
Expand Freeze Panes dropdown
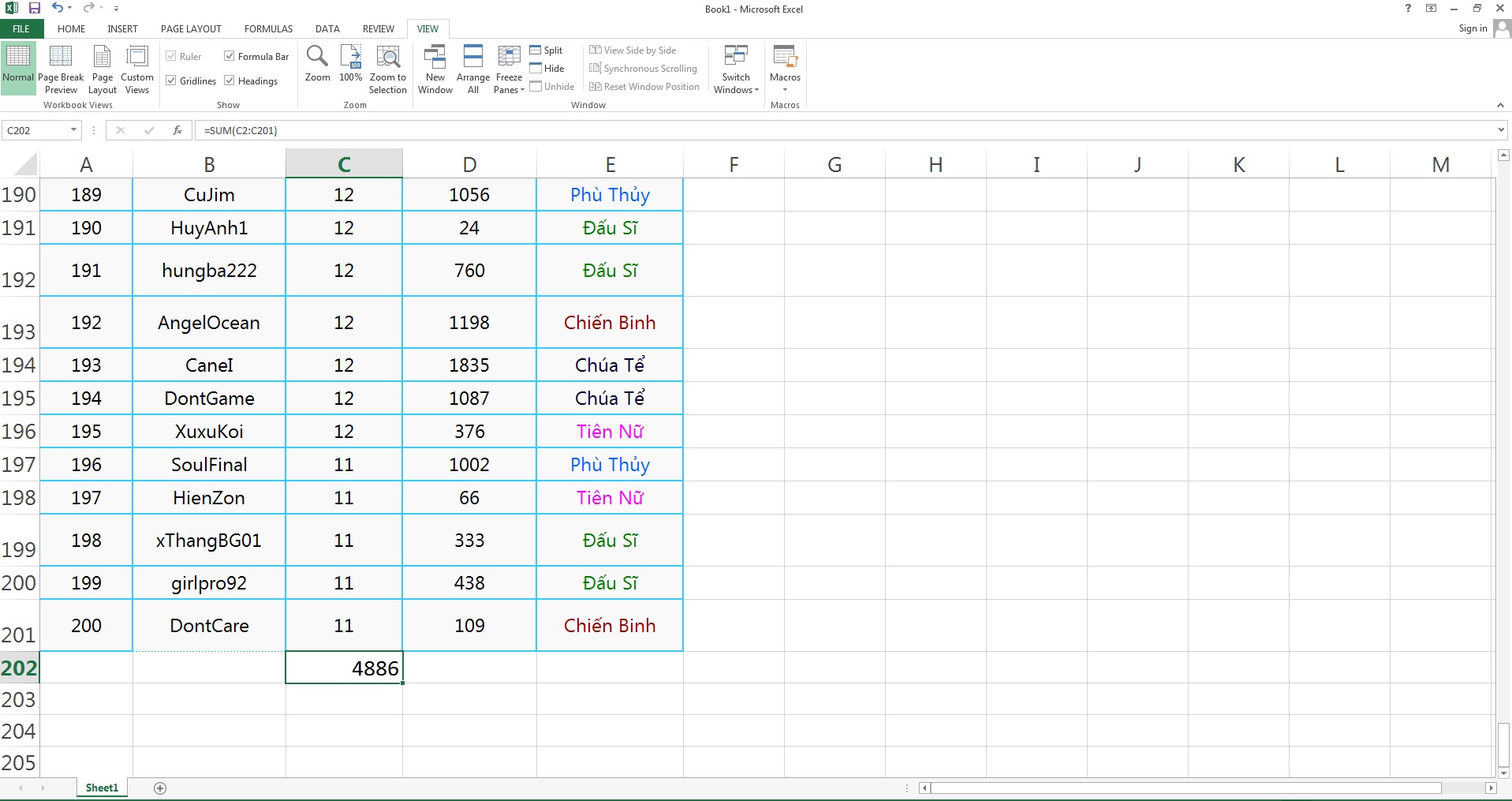point(509,69)
